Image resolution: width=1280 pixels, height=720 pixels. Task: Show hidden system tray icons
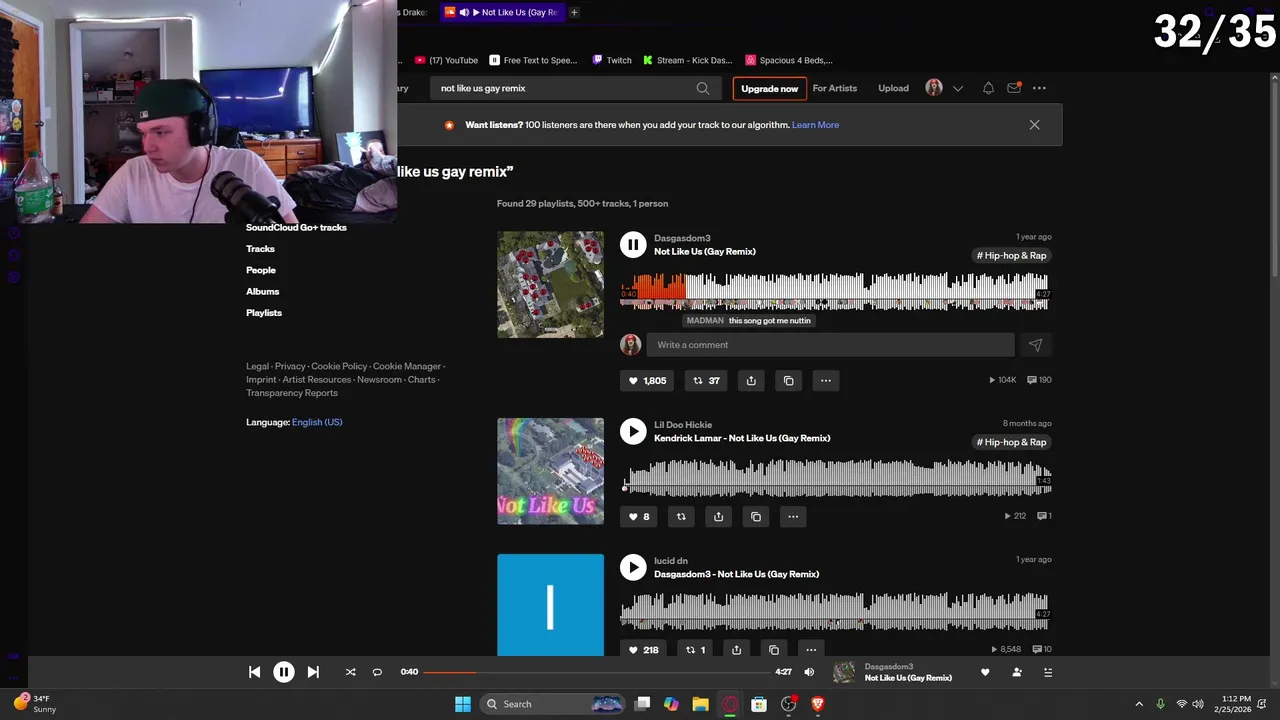[x=1138, y=704]
